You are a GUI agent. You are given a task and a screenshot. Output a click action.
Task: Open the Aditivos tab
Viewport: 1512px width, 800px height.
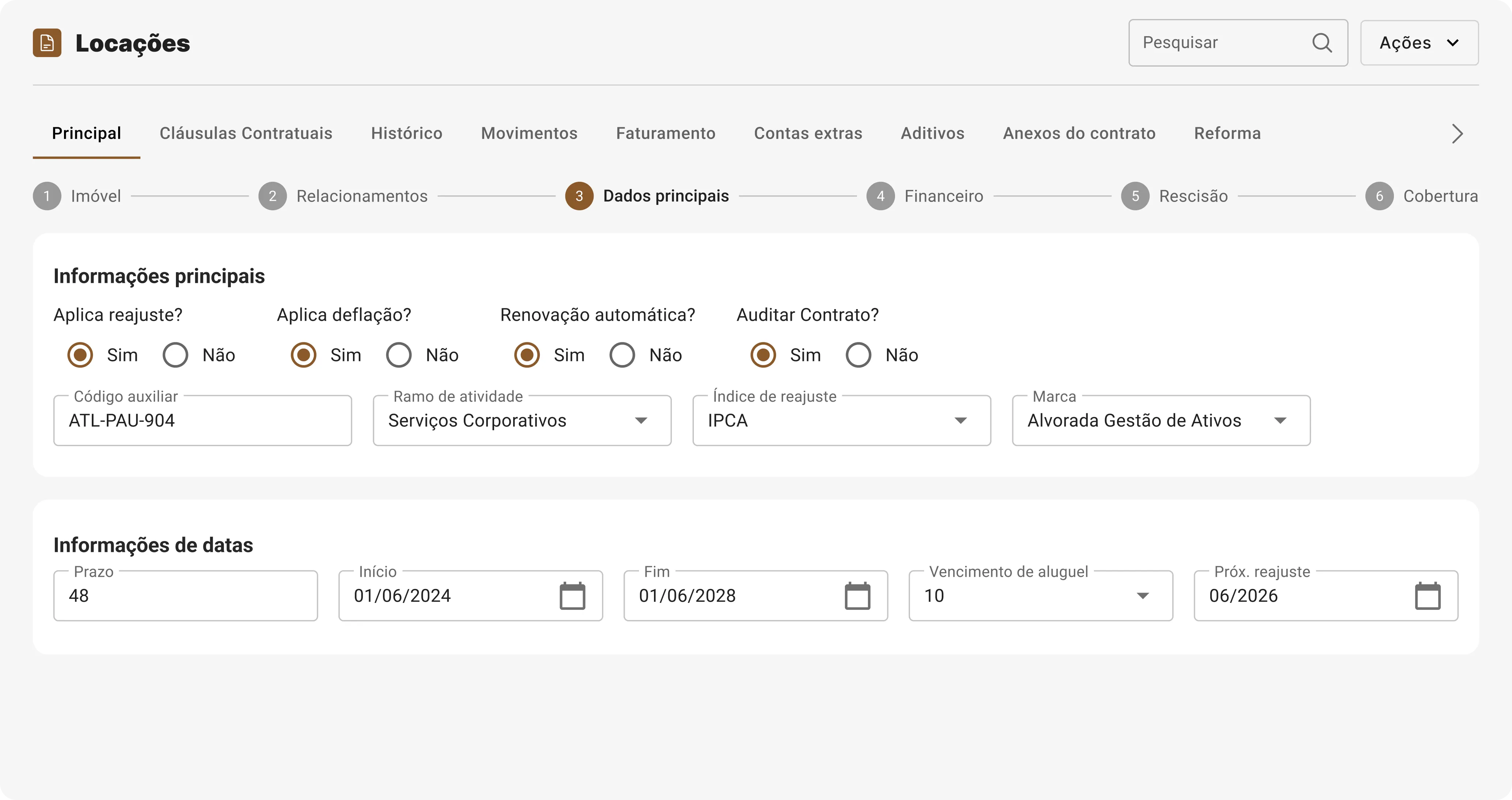click(x=933, y=133)
